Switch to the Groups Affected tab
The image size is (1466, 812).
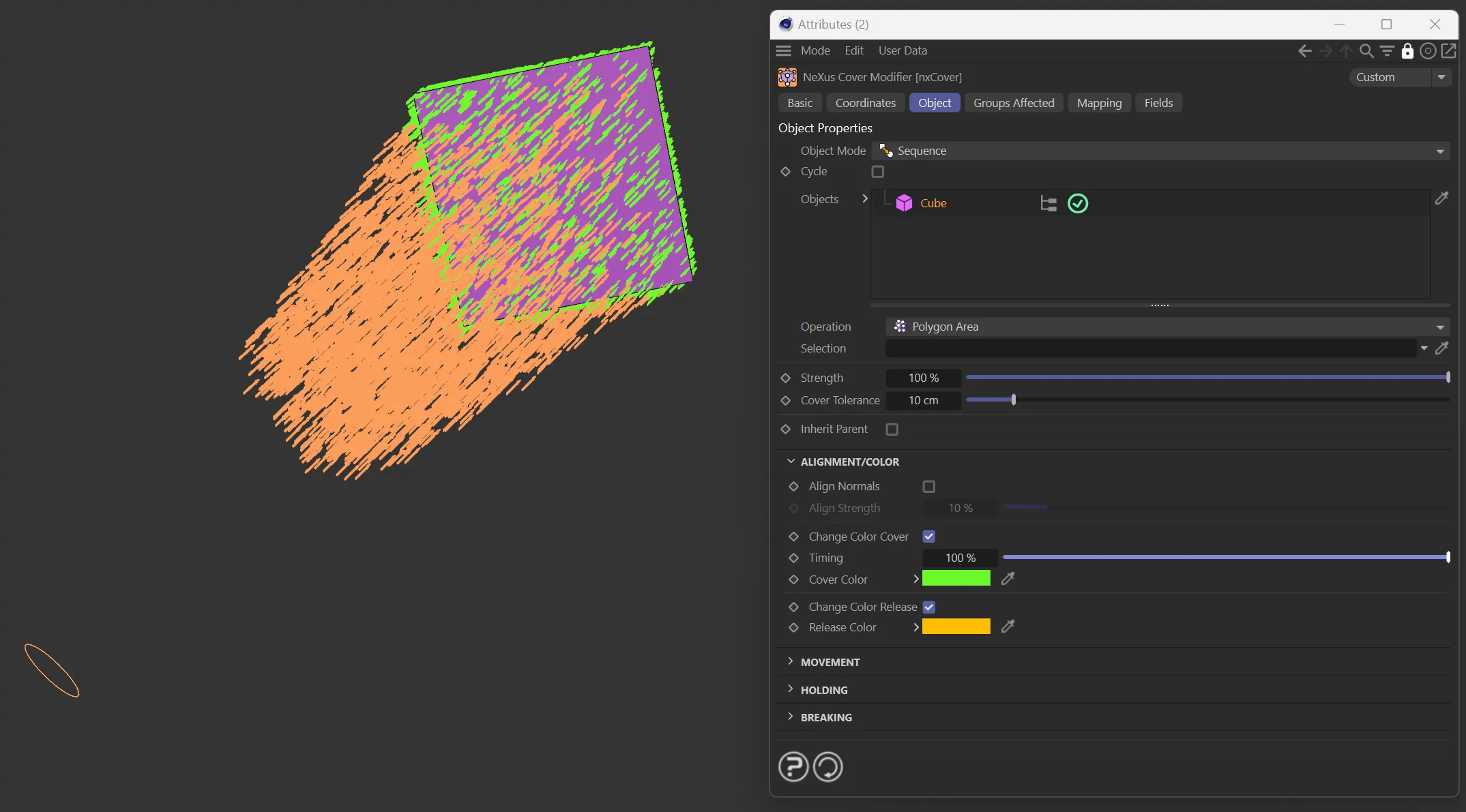(x=1014, y=103)
